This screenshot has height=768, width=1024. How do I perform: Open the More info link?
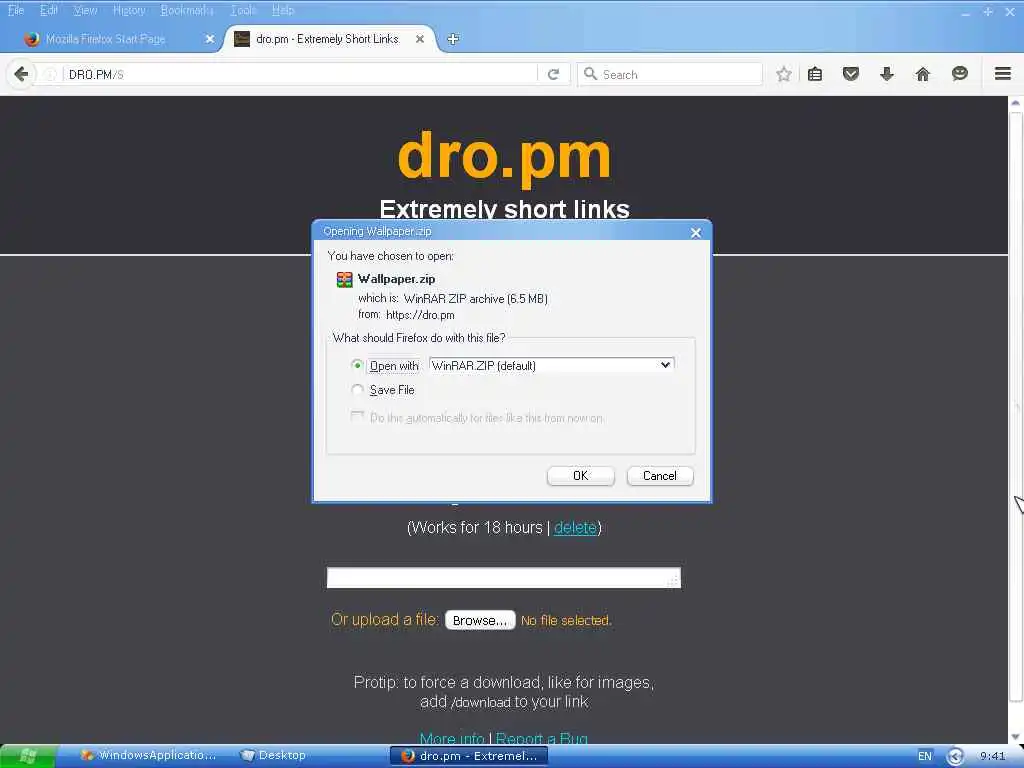(452, 739)
